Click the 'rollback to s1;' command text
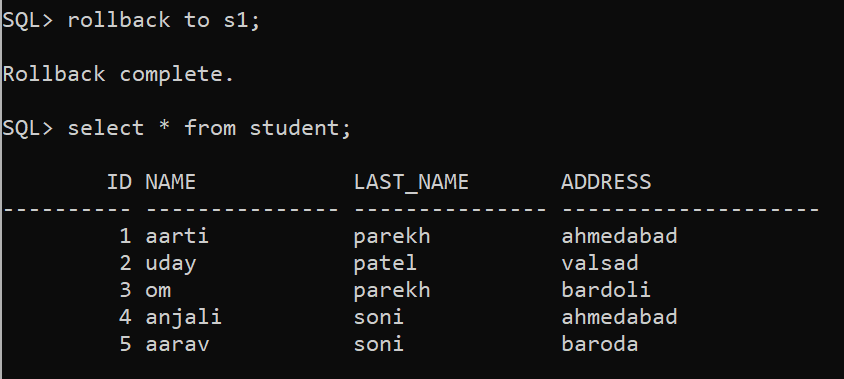844x379 pixels. [164, 20]
